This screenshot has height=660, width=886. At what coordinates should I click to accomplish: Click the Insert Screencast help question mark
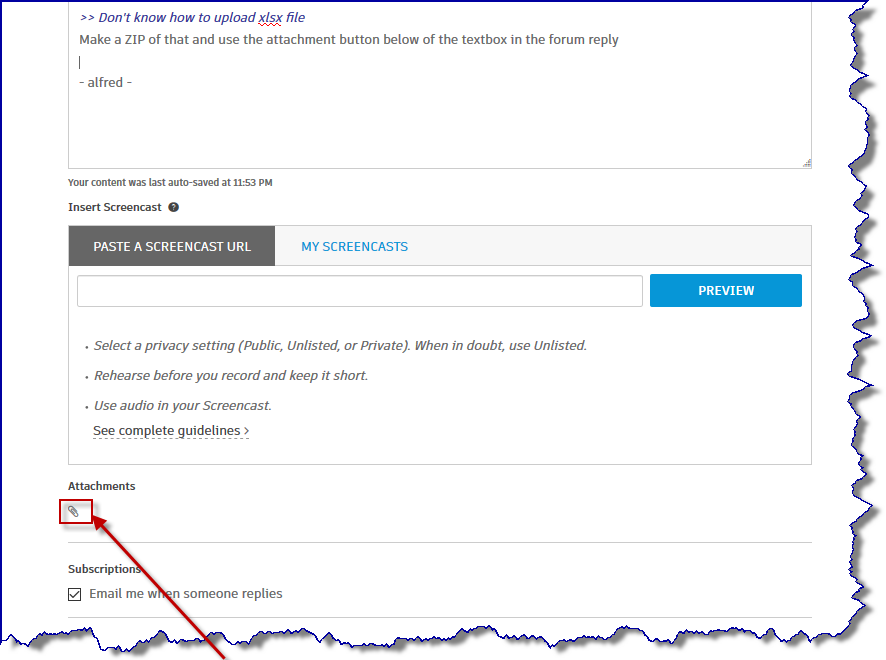[173, 207]
